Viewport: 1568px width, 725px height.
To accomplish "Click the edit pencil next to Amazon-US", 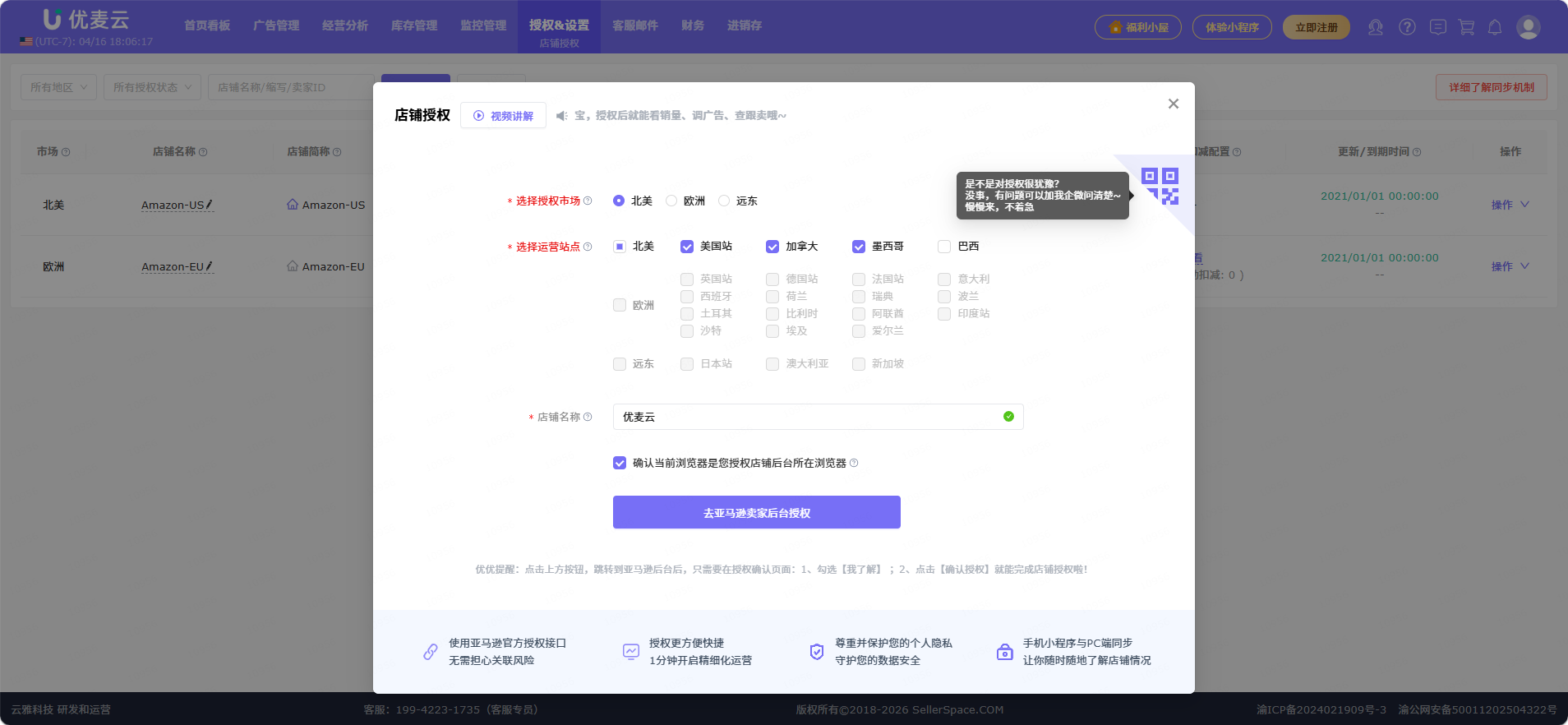I will tap(210, 204).
